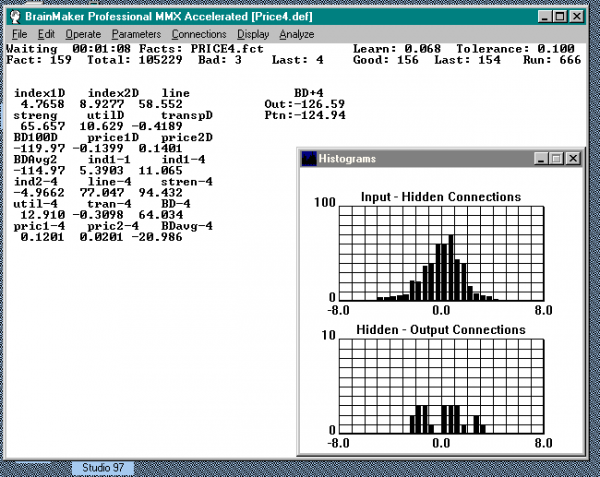Click the Out:-126.59 output value
This screenshot has width=600, height=477.
(x=305, y=104)
